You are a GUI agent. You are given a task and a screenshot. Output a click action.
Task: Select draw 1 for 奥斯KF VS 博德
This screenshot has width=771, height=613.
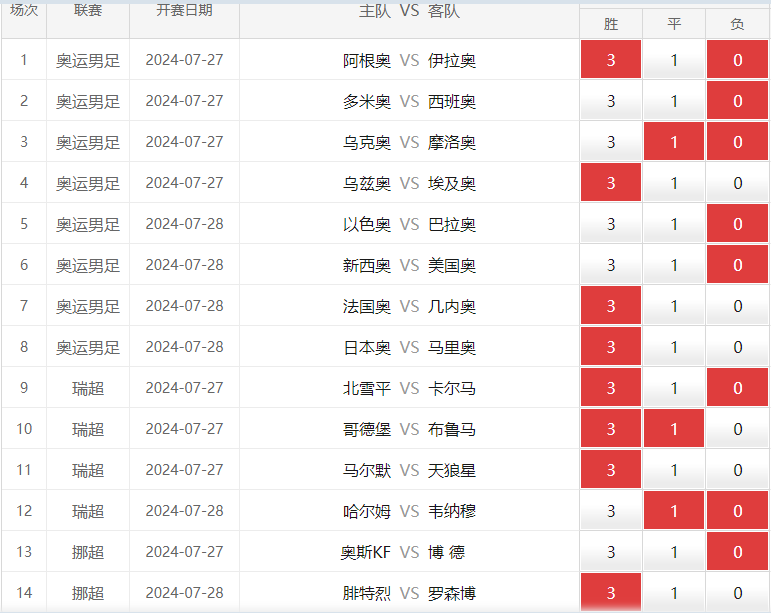(x=674, y=552)
